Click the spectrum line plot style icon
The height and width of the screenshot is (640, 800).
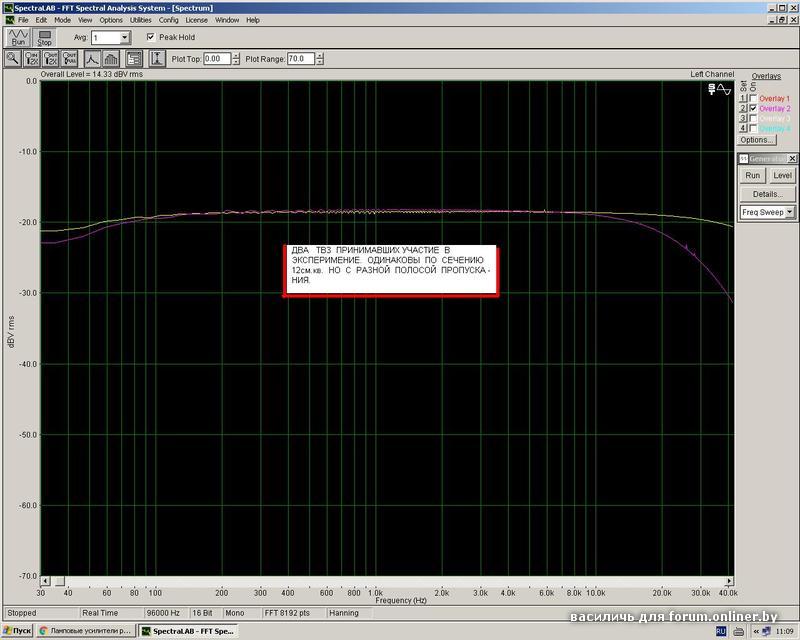93,59
